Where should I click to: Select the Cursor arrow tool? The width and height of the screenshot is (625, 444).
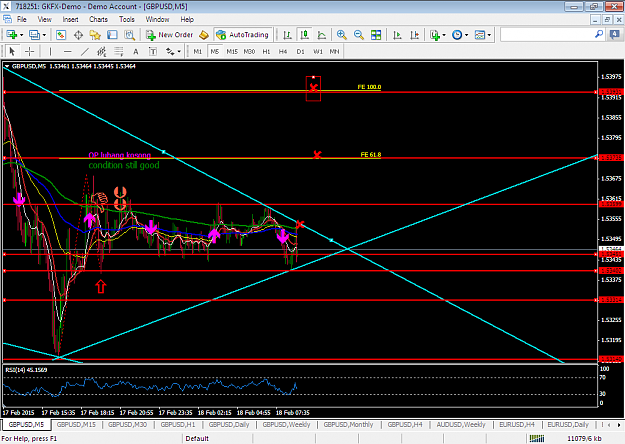coord(12,51)
